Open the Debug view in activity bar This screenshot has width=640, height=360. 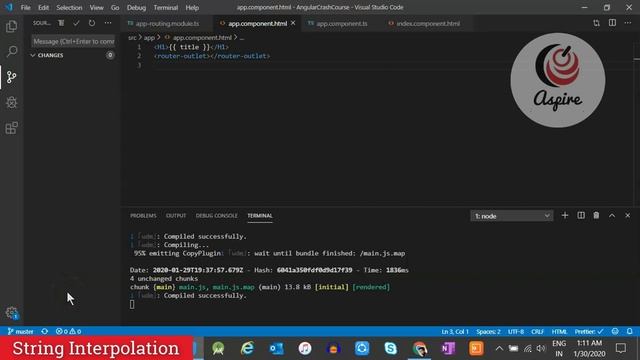(x=11, y=102)
